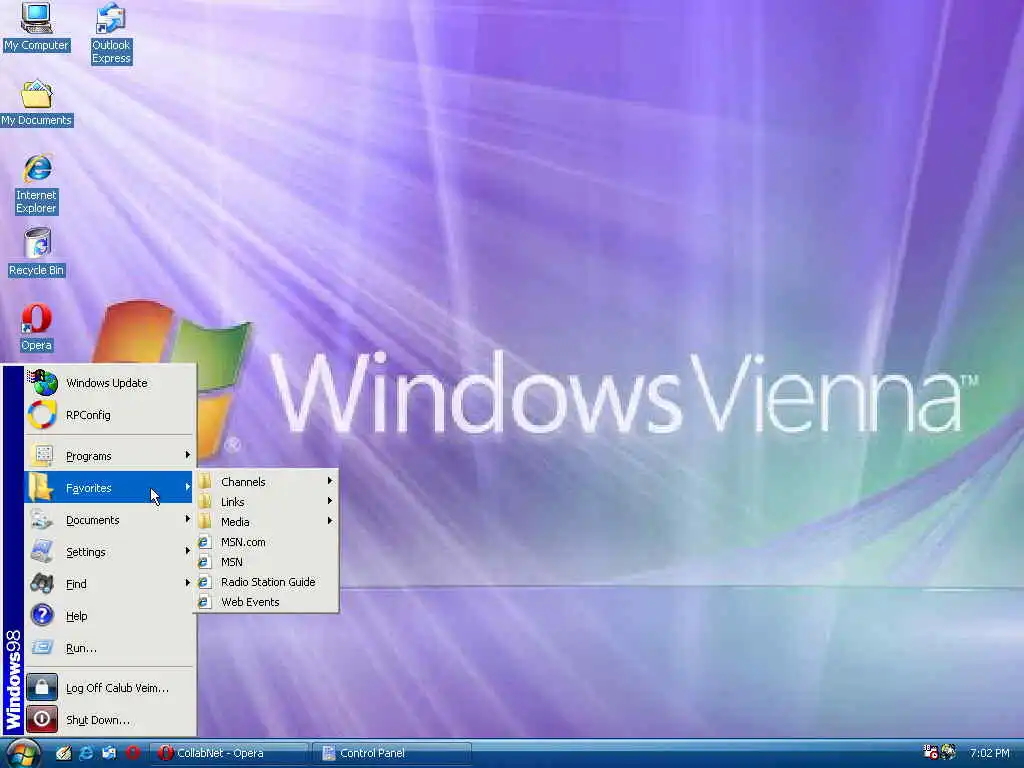Click the Find binoculars icon
1024x768 pixels.
(x=42, y=583)
